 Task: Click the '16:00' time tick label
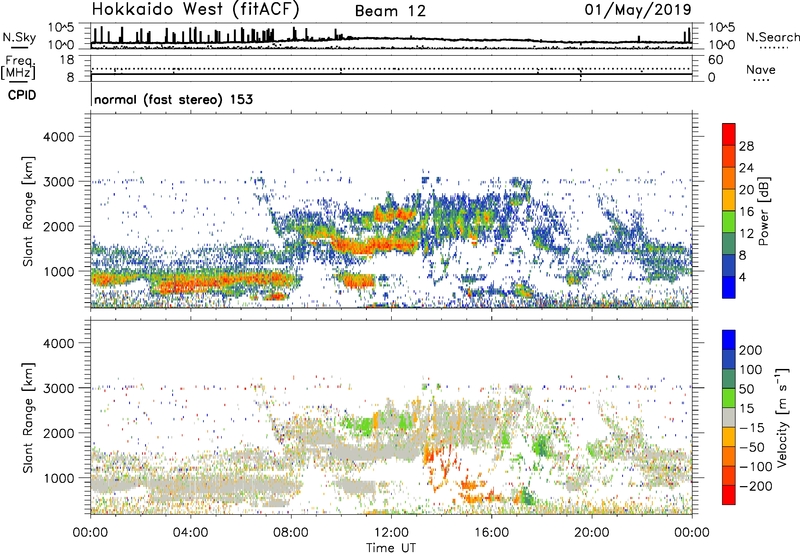(x=491, y=533)
